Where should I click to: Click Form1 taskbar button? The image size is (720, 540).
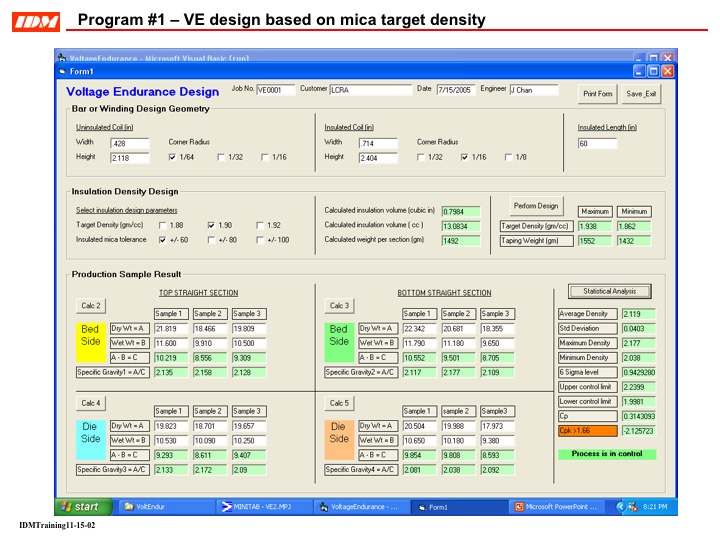[459, 507]
